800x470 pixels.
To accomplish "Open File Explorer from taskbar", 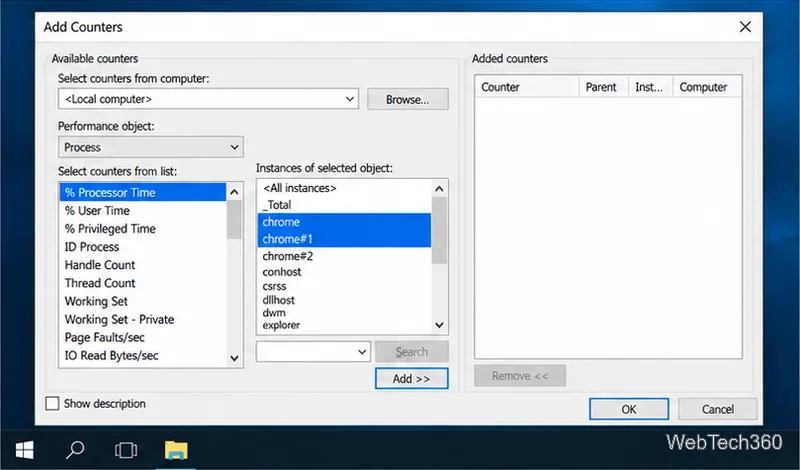I will click(x=176, y=450).
